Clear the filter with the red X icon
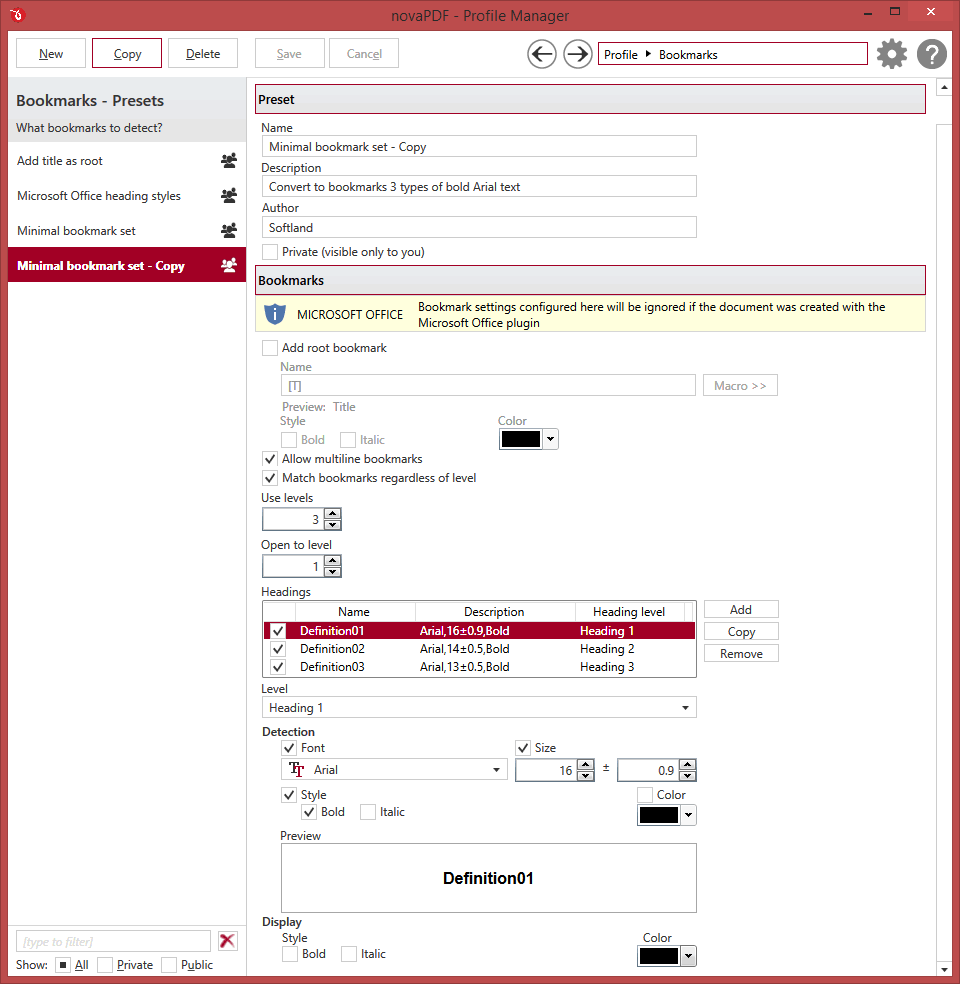Screen dimensions: 960x984 tap(227, 941)
